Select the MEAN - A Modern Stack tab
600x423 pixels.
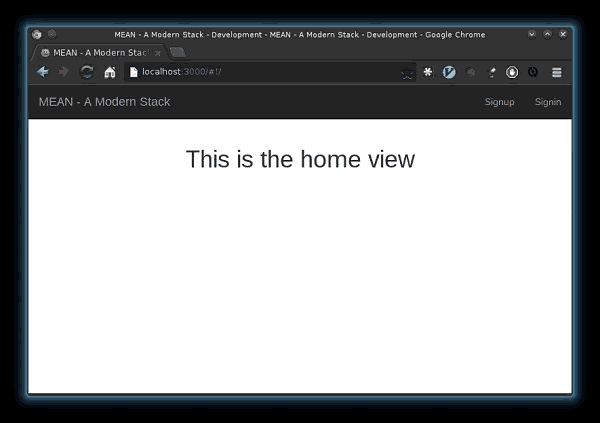pos(99,52)
